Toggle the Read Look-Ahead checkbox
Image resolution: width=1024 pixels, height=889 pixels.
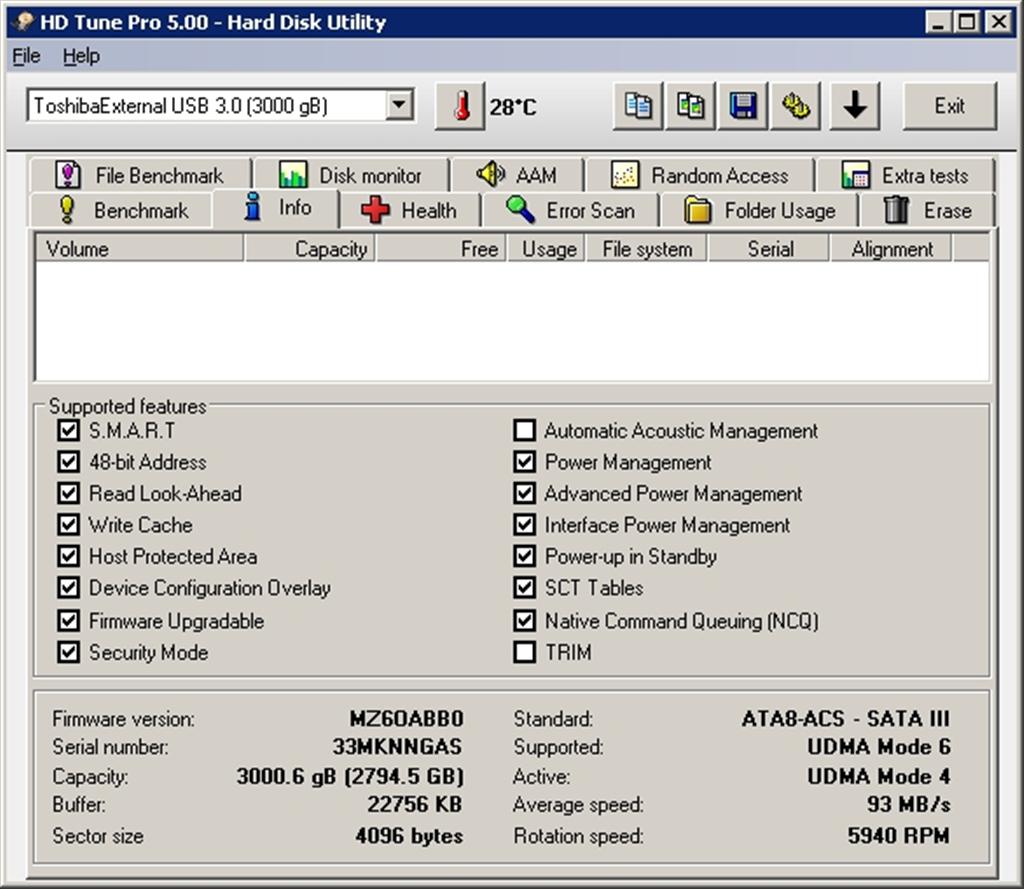(69, 493)
